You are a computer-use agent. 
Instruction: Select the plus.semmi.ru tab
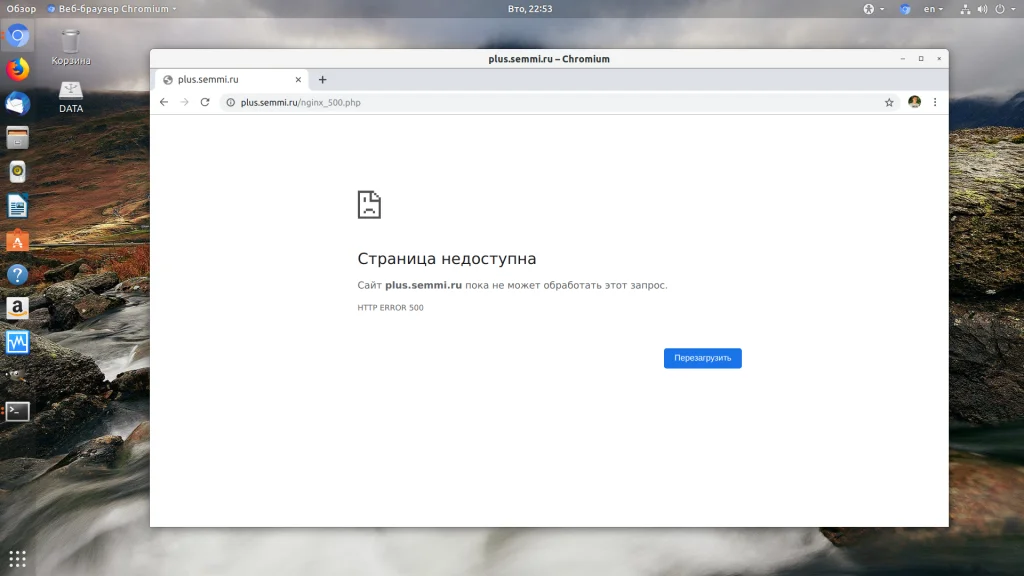(x=232, y=80)
